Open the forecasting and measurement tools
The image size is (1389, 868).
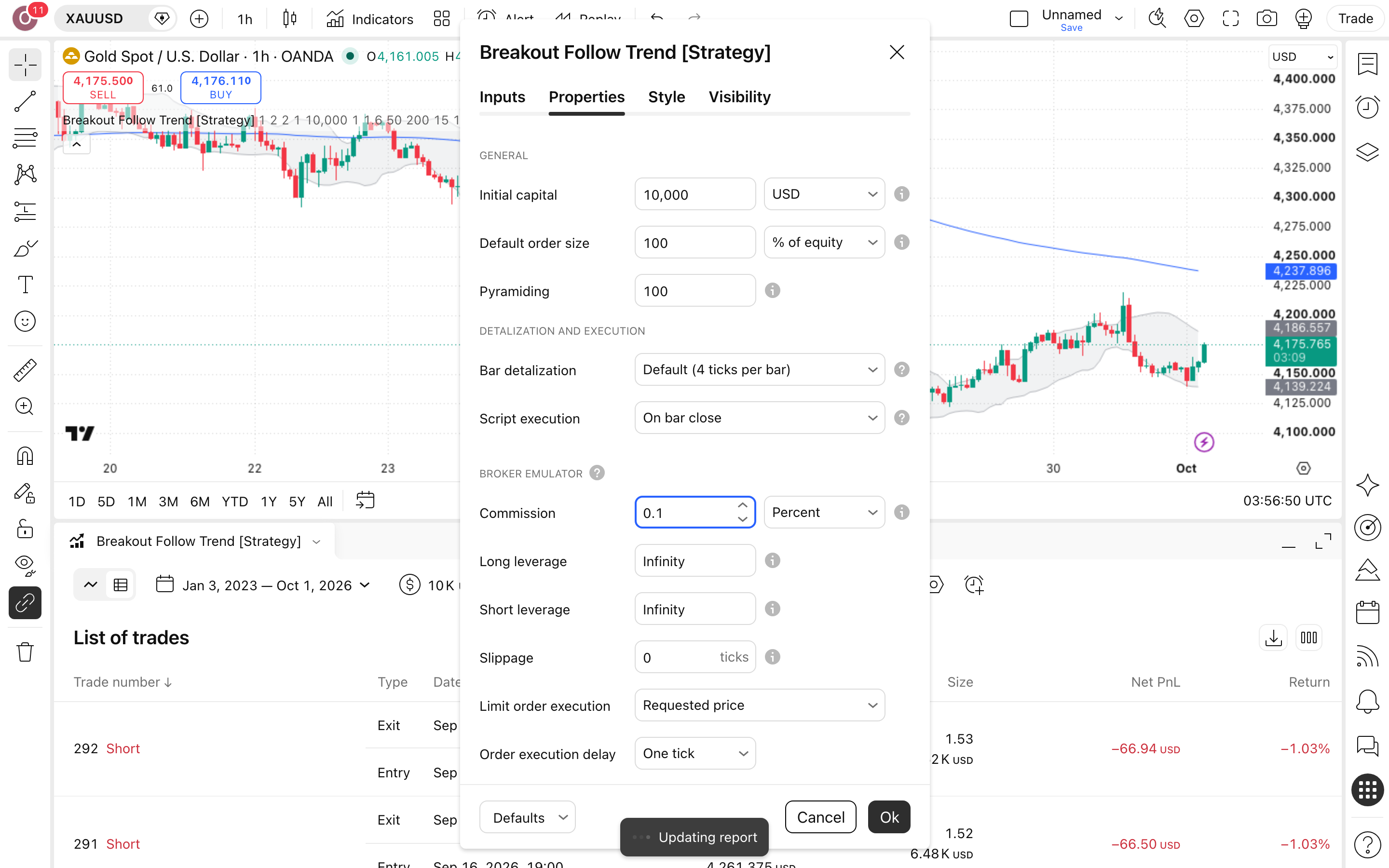25,211
